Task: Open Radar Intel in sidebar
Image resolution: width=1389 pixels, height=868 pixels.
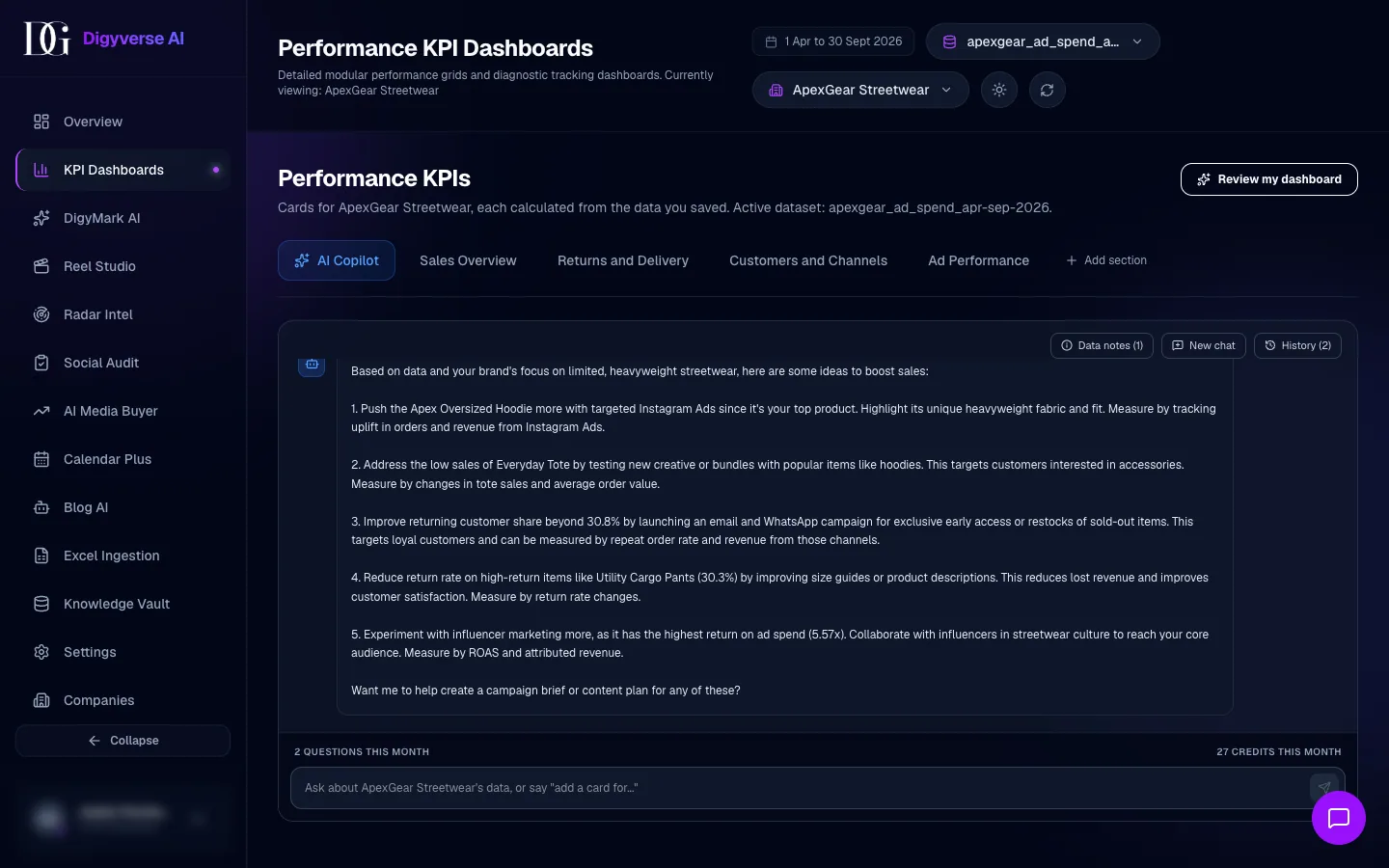Action: pos(123,314)
